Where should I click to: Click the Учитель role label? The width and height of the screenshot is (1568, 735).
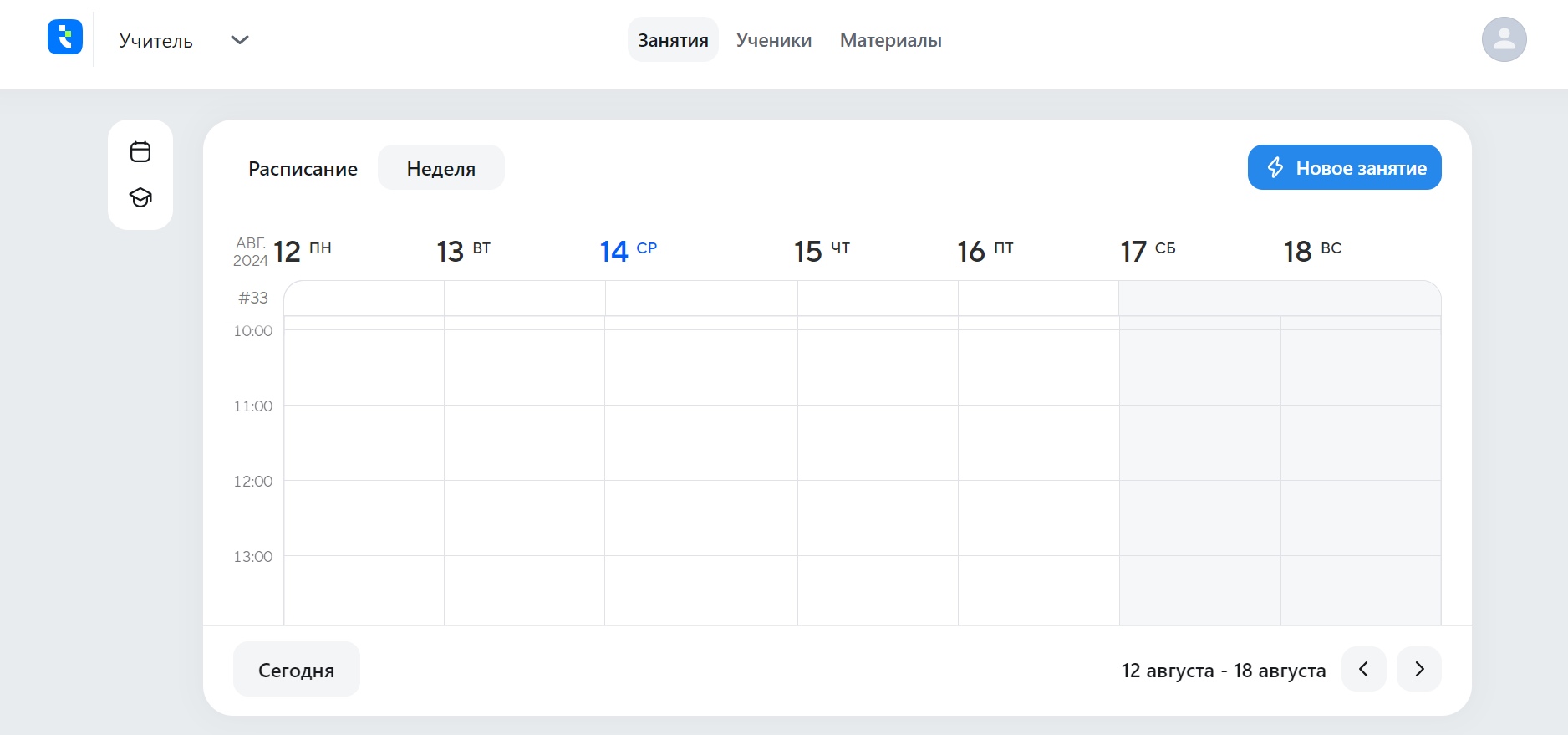point(156,41)
